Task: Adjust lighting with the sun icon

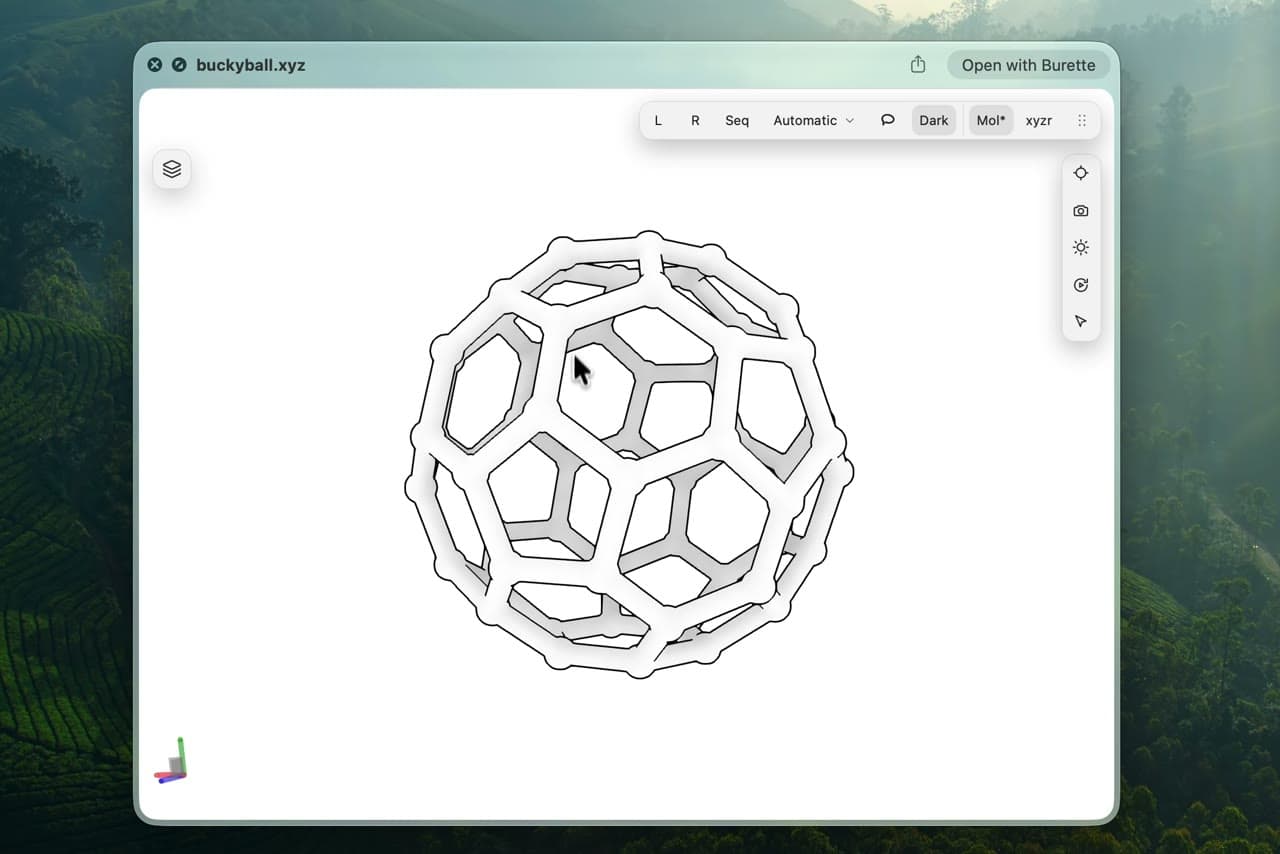Action: (1081, 248)
